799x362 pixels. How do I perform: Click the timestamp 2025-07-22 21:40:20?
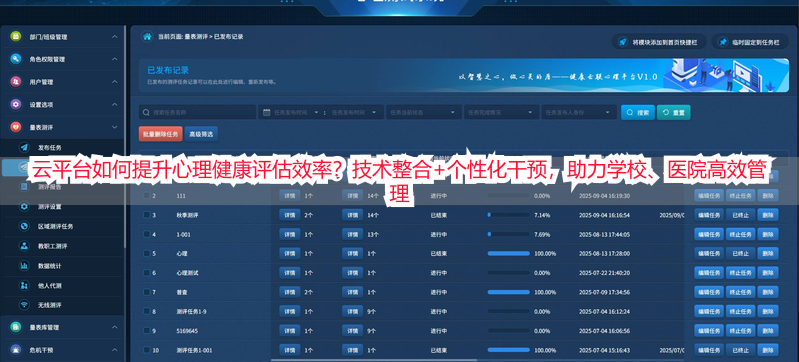point(604,272)
